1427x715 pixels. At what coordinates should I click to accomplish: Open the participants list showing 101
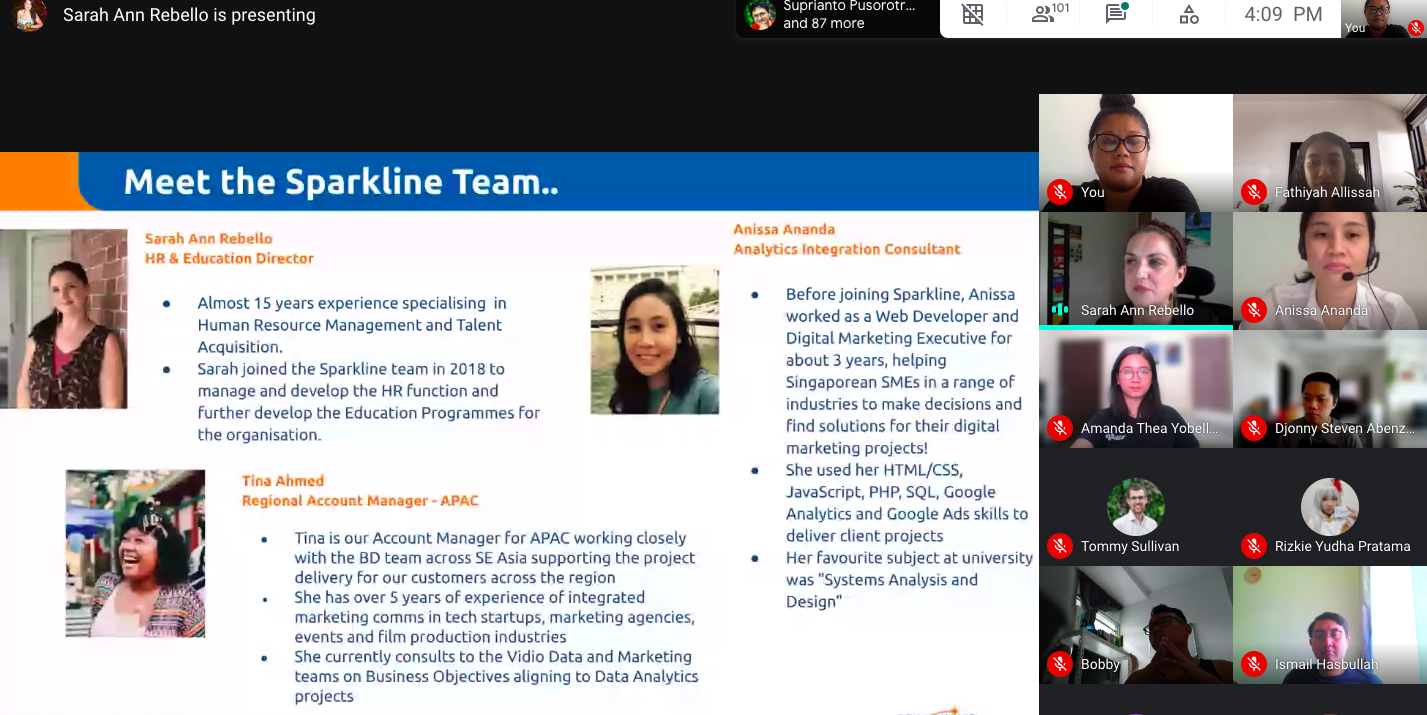1050,14
